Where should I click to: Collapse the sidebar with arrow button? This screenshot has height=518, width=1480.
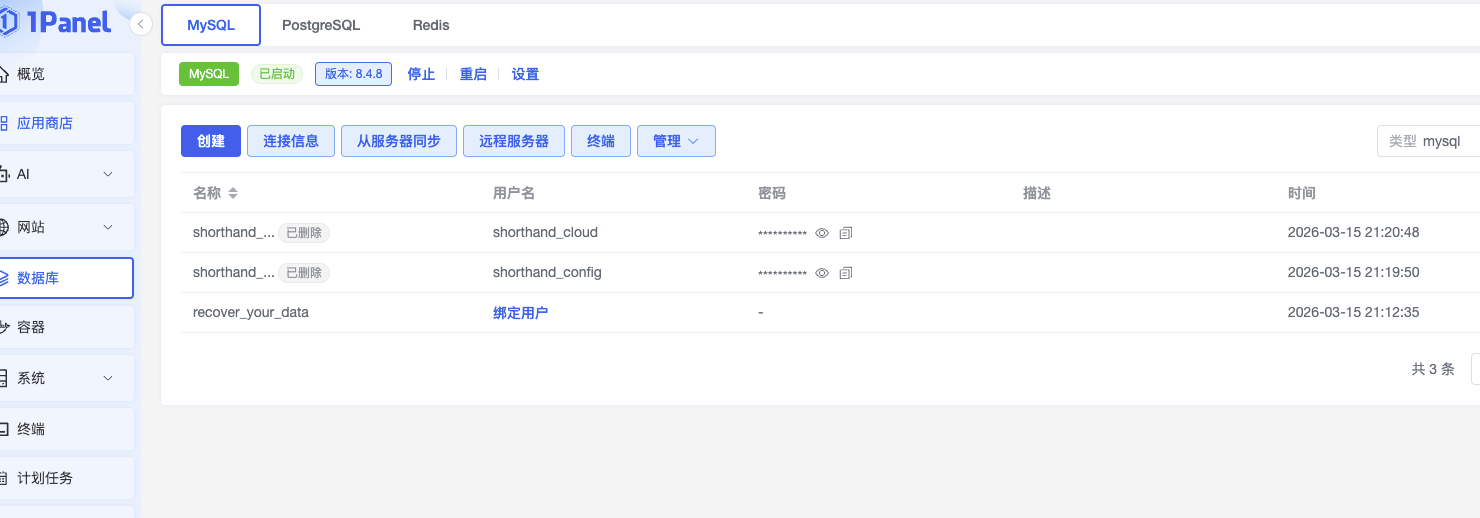(141, 25)
